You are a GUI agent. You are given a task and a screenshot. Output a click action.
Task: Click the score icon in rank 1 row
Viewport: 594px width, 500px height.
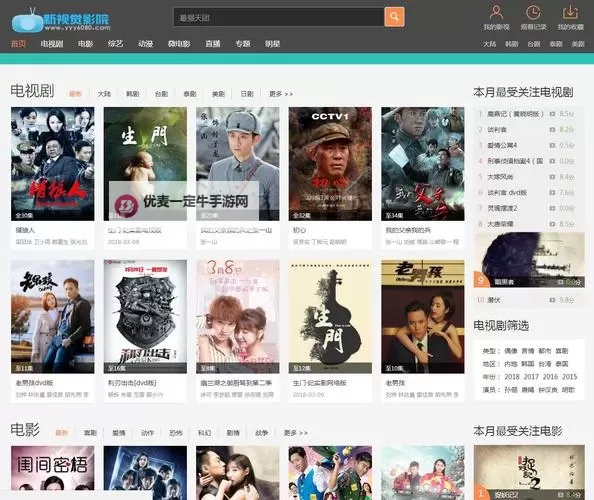(552, 114)
